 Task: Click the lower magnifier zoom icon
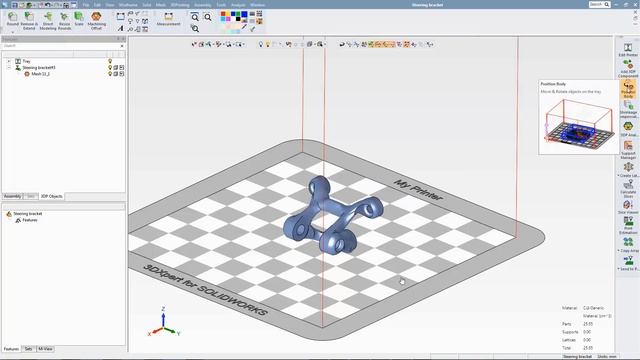[x=195, y=29]
